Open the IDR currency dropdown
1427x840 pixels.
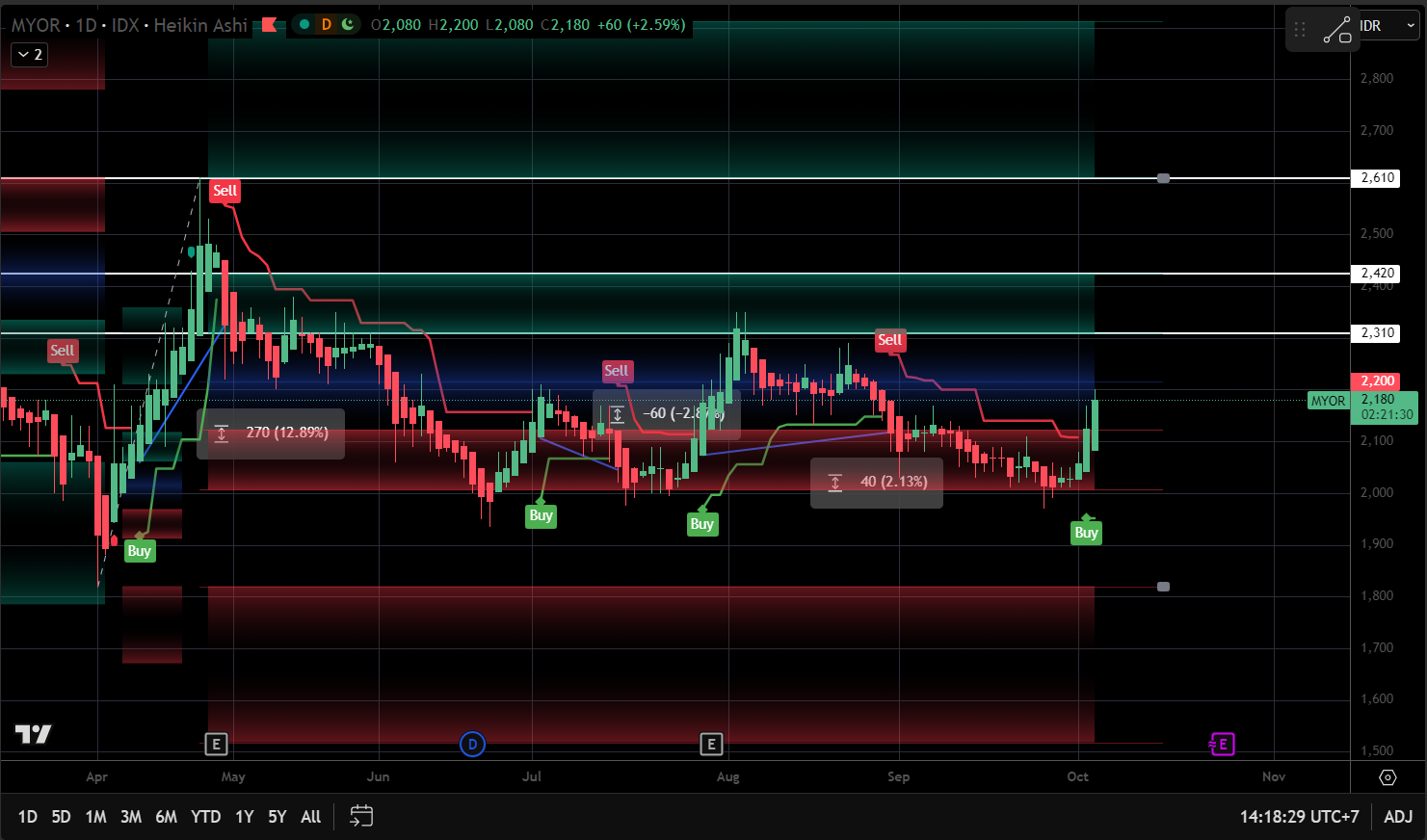tap(1387, 26)
